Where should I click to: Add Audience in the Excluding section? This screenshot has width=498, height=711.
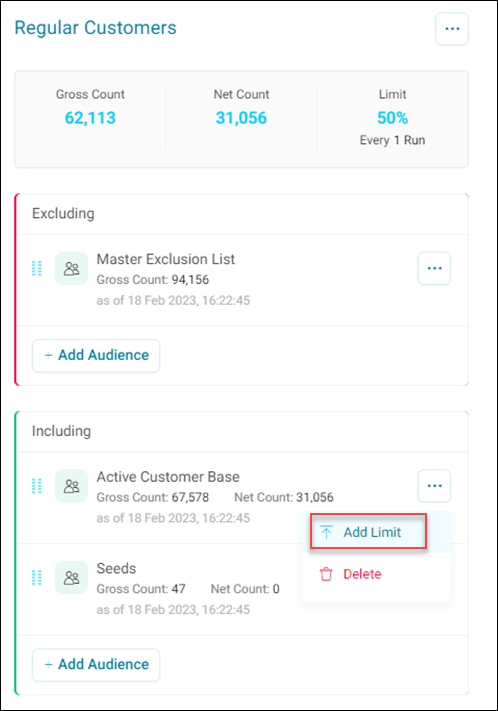click(x=96, y=356)
